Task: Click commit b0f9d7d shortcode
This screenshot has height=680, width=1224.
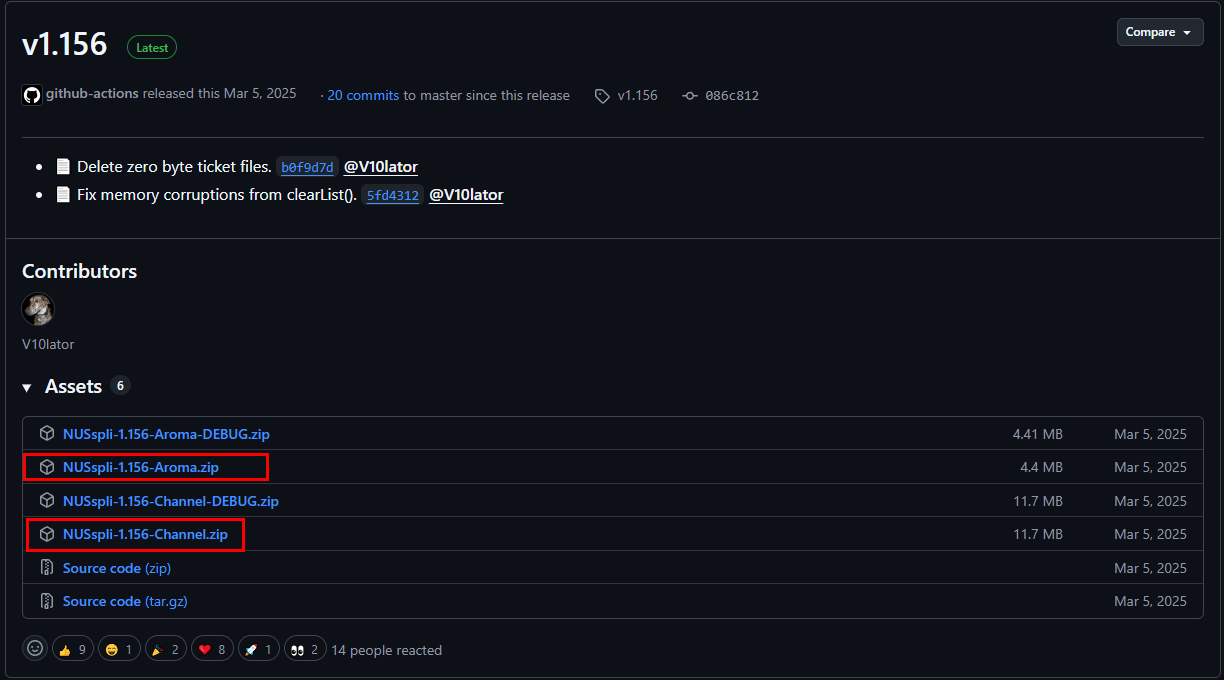Action: coord(307,167)
